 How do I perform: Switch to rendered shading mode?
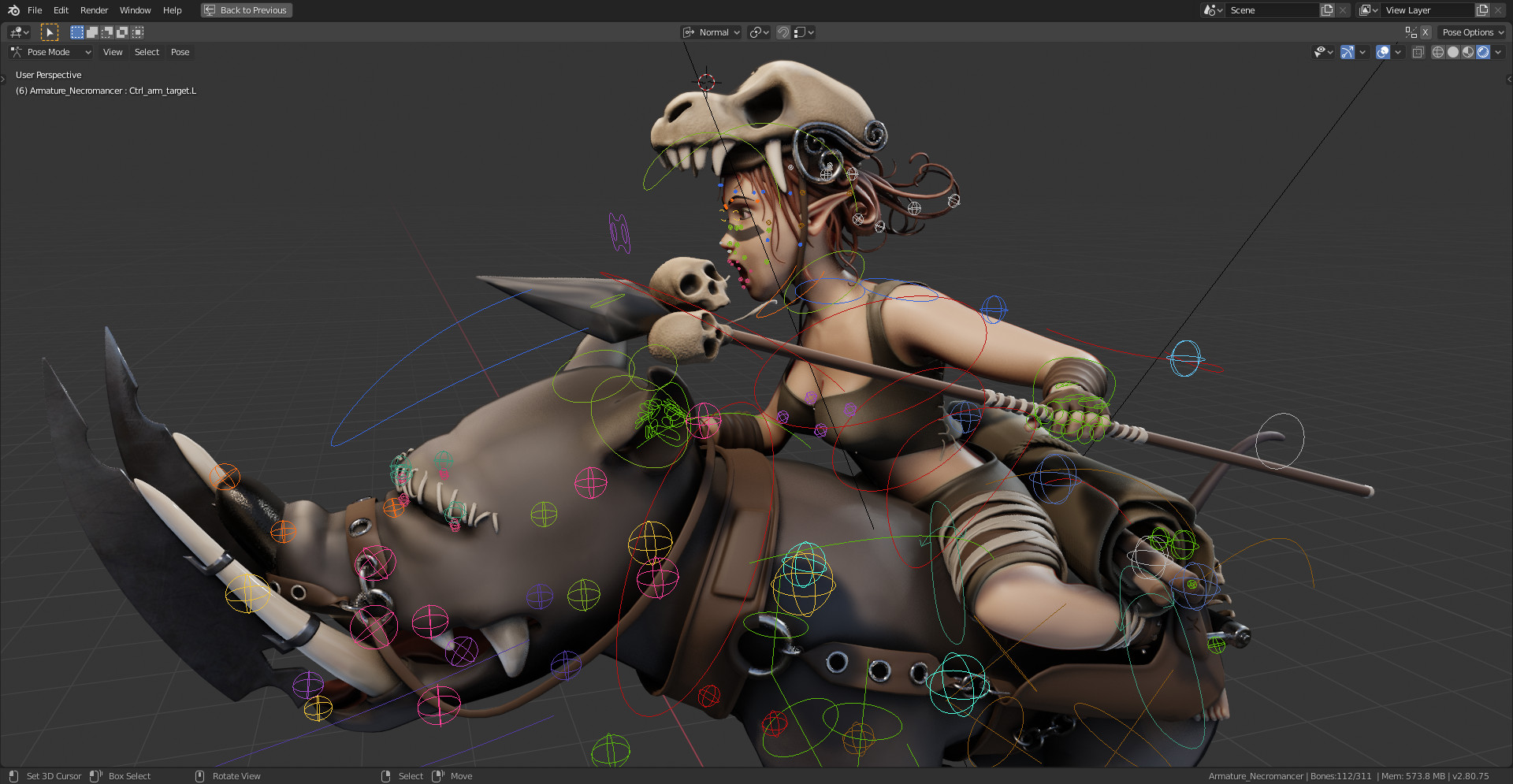coord(1483,52)
